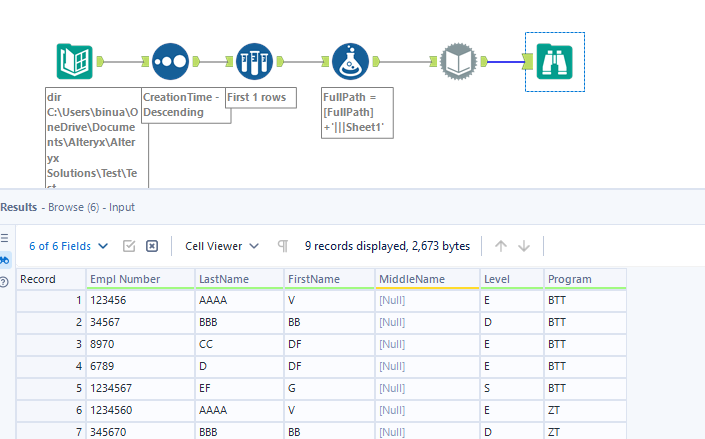Viewport: 705px width, 439px height.
Task: Select record number 3 row header
Action: 51,345
